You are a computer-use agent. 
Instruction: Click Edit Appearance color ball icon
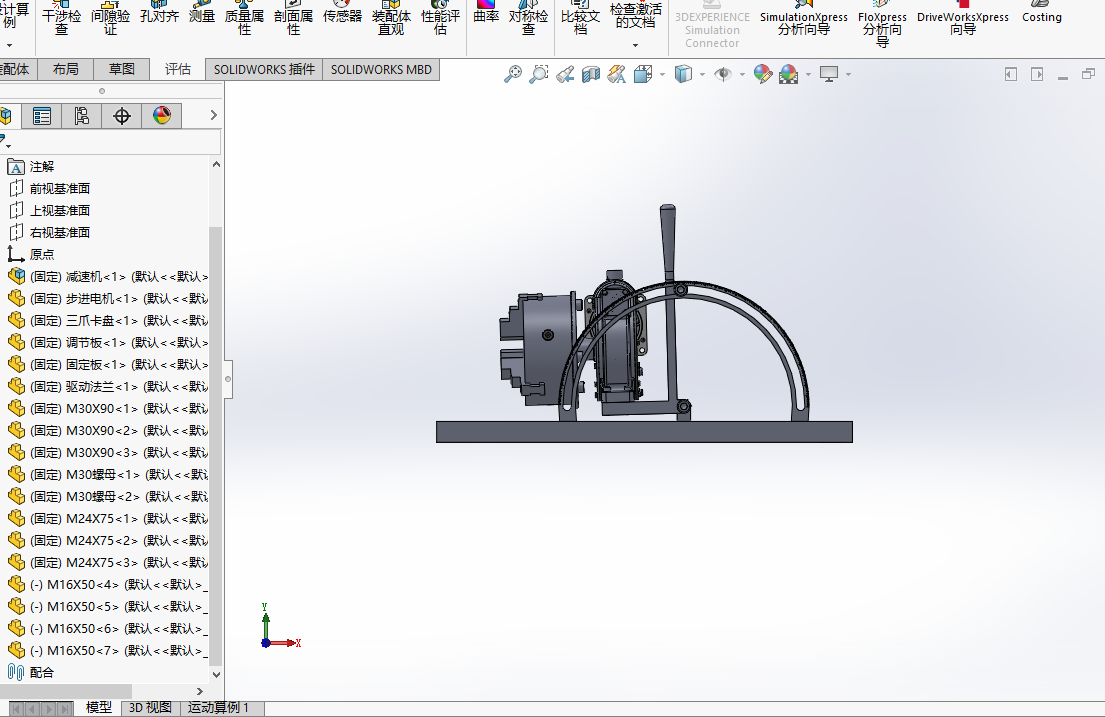[x=763, y=74]
